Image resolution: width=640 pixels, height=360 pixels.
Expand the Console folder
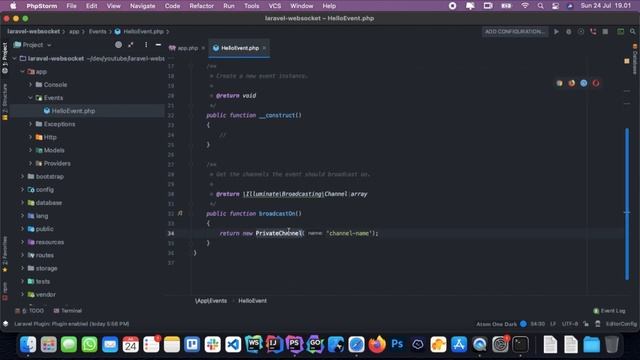click(30, 84)
